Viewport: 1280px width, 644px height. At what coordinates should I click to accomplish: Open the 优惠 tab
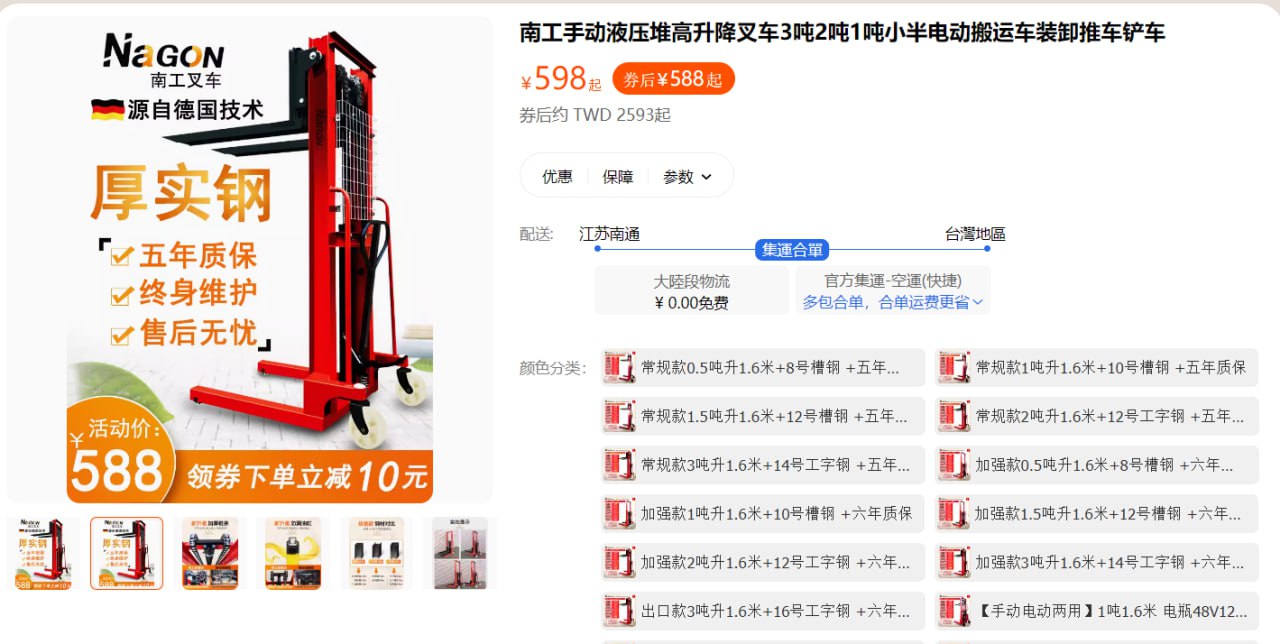pos(557,177)
